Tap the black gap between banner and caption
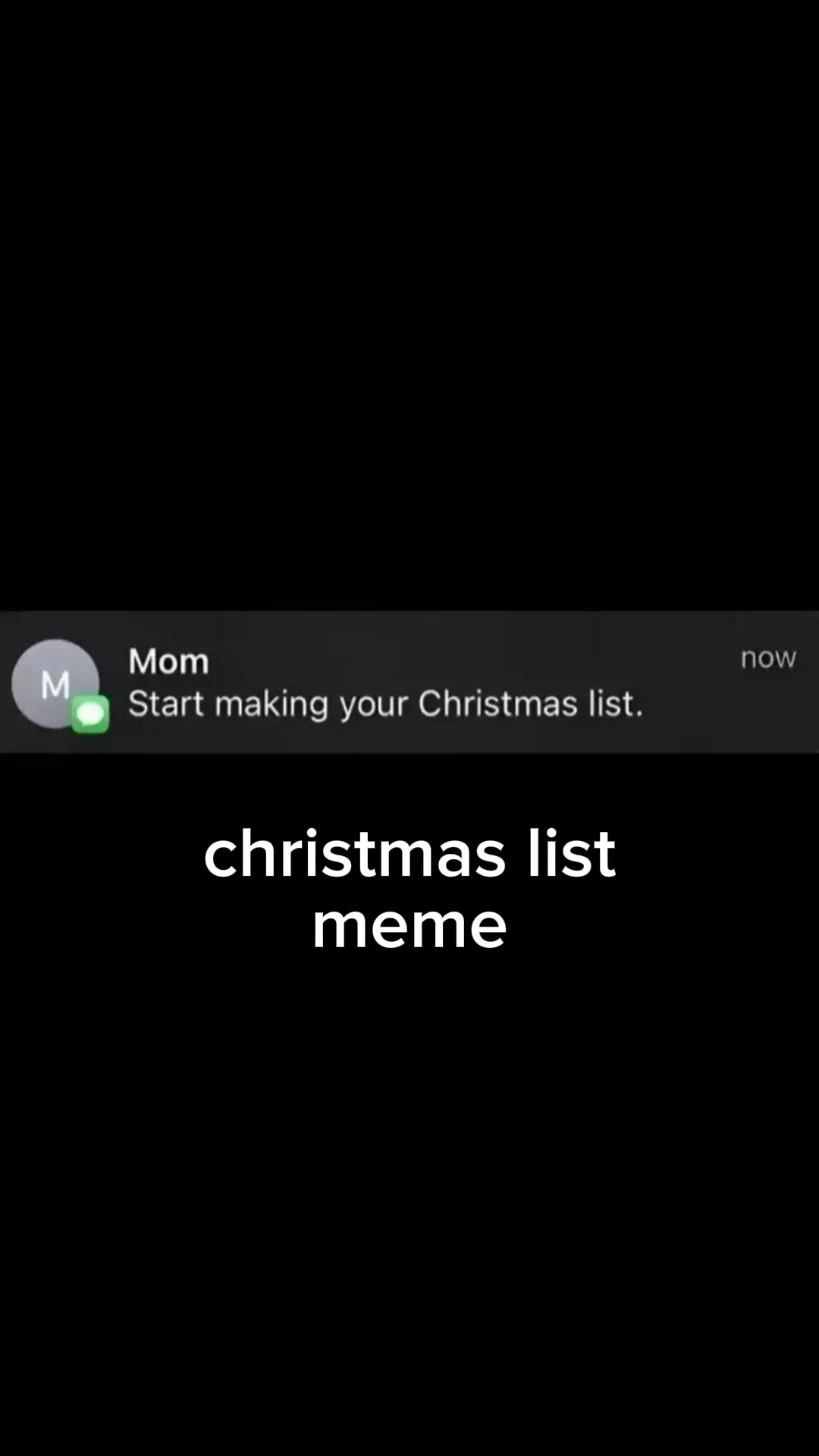This screenshot has height=1456, width=819. [x=409, y=789]
